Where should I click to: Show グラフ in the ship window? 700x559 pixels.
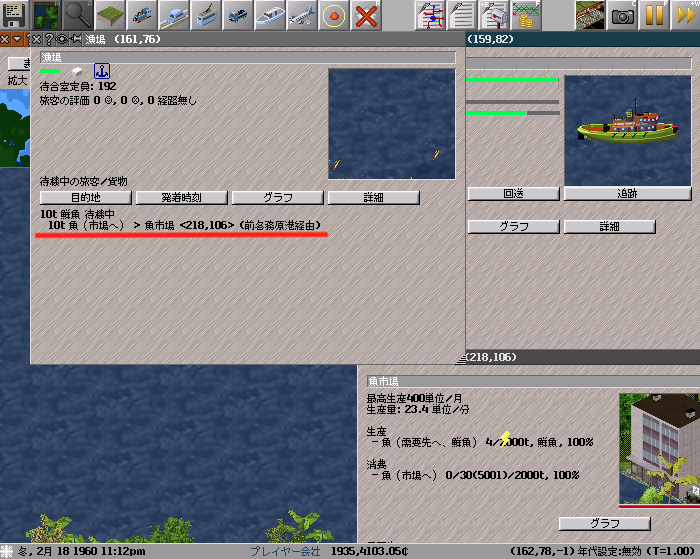[x=513, y=226]
